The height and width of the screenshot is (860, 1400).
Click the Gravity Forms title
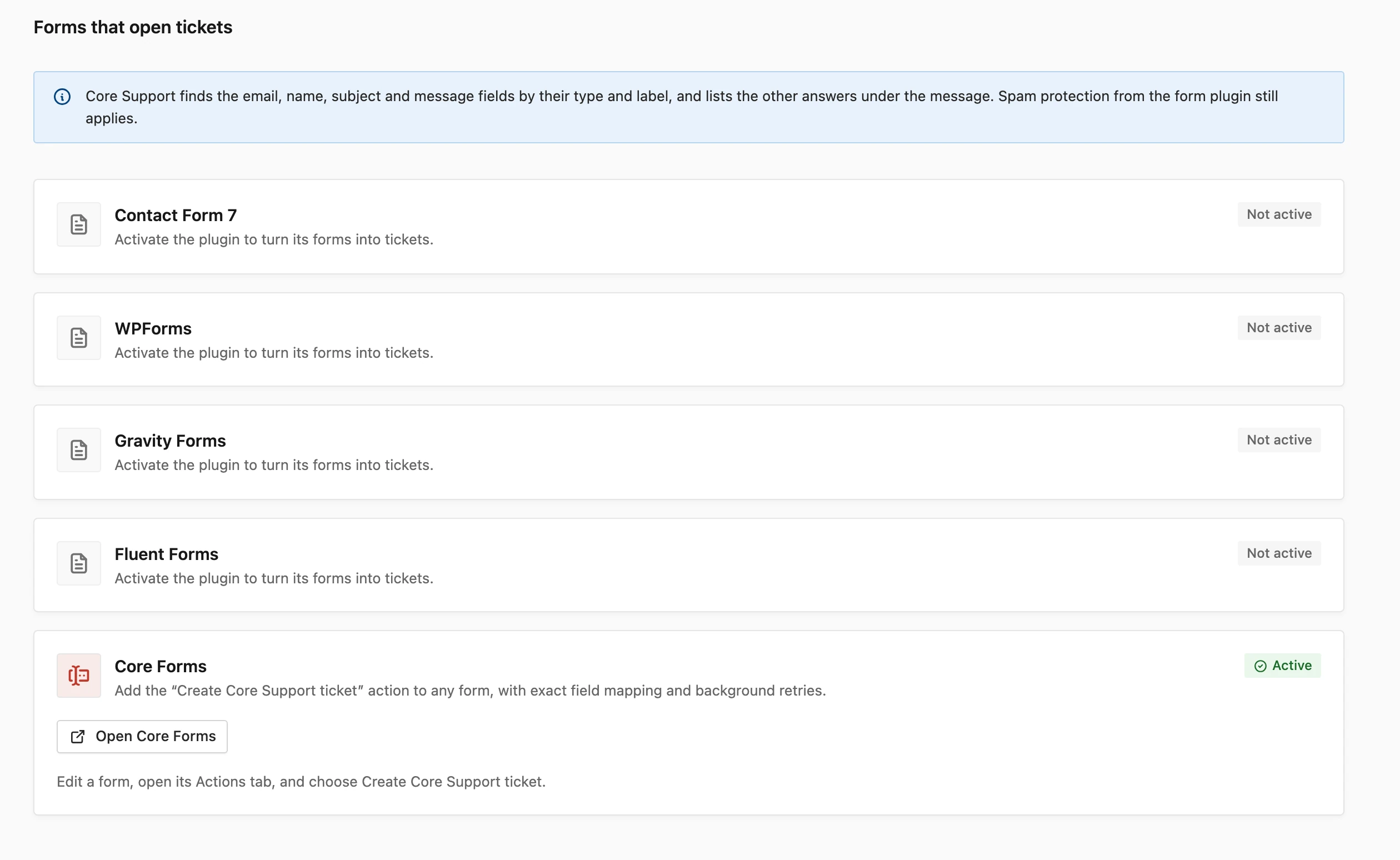pyautogui.click(x=170, y=441)
